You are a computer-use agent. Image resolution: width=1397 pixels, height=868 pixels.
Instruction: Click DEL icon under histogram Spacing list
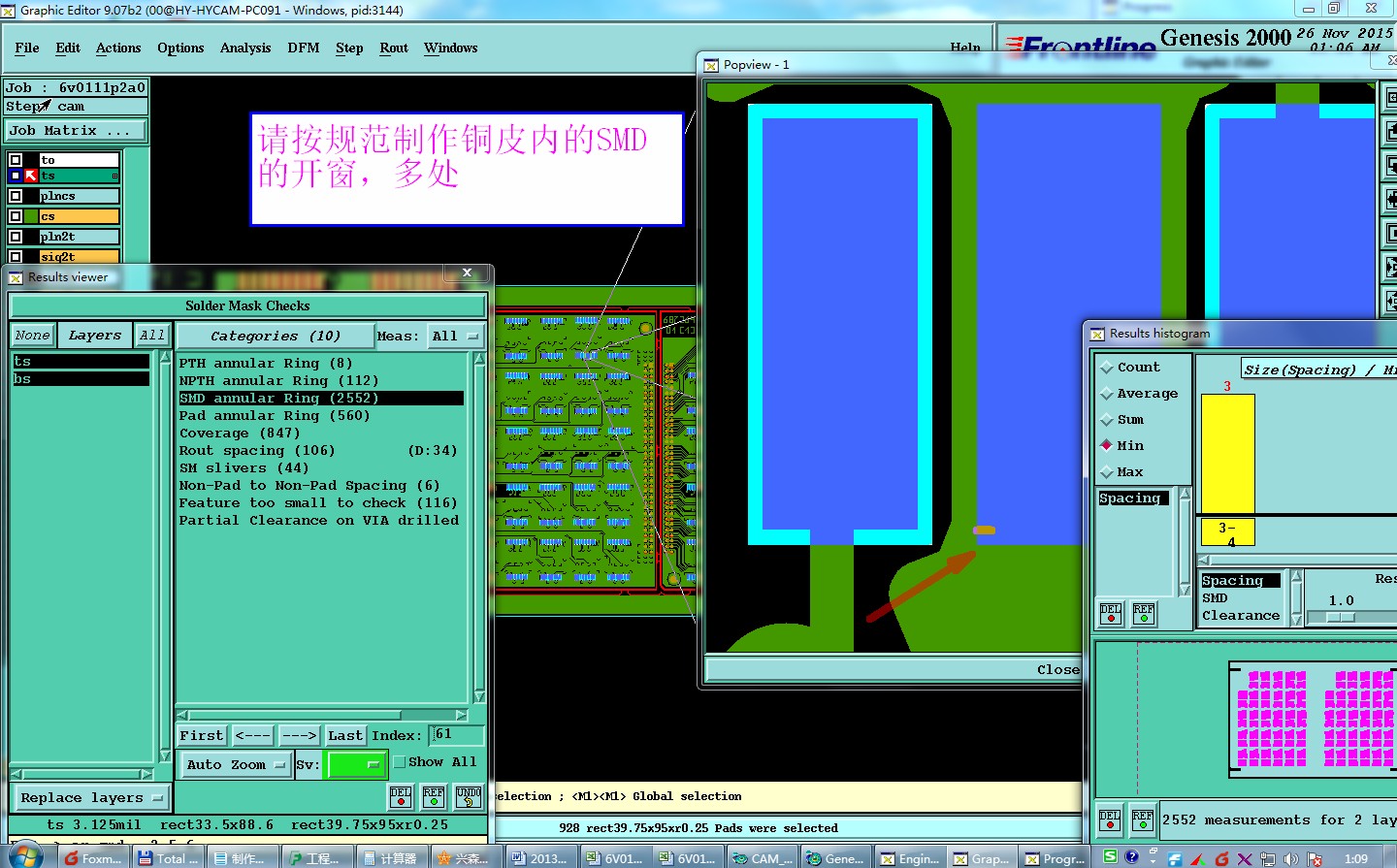[x=1111, y=614]
